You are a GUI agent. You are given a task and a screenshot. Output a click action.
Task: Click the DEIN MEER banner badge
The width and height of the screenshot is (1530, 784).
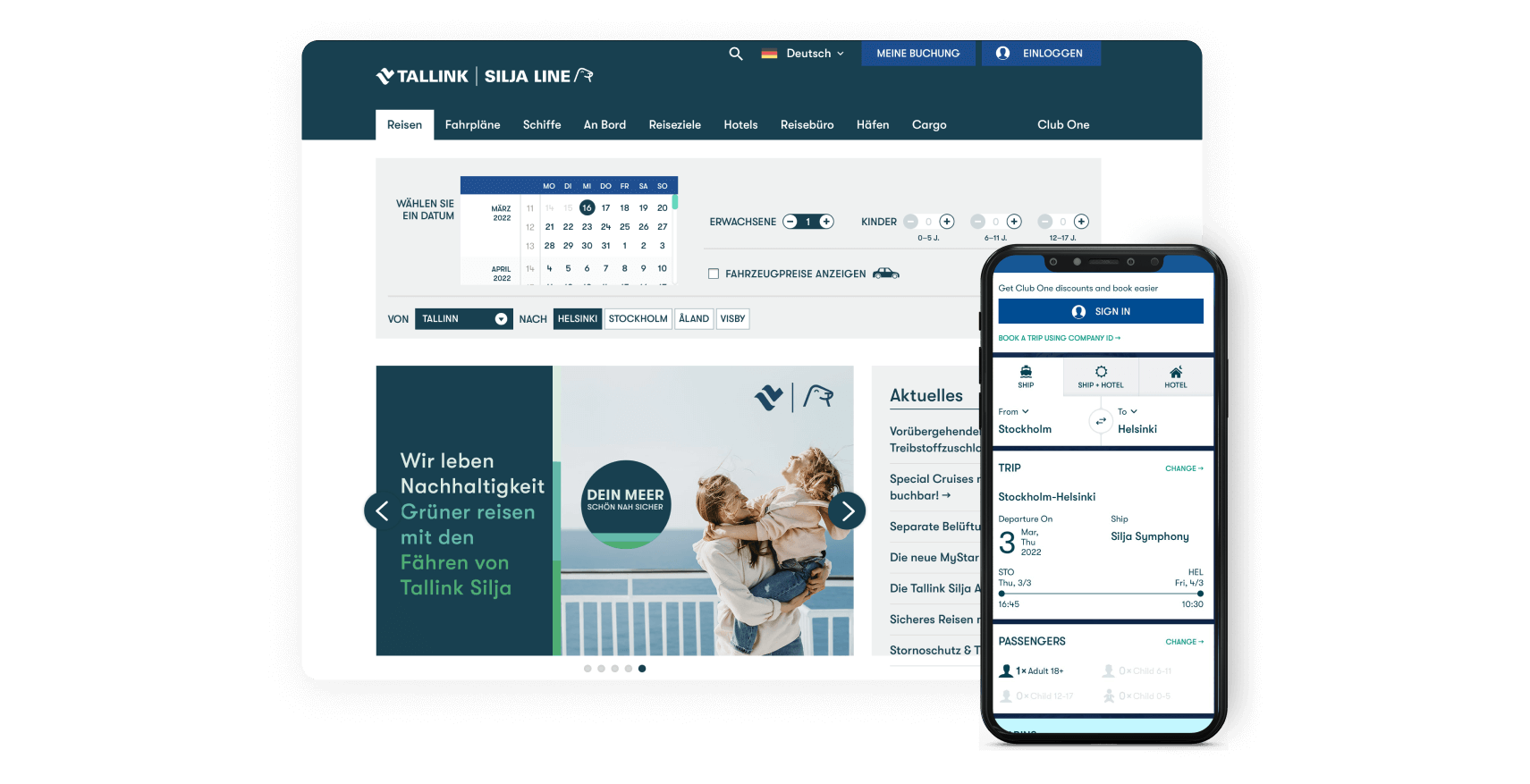click(x=625, y=504)
